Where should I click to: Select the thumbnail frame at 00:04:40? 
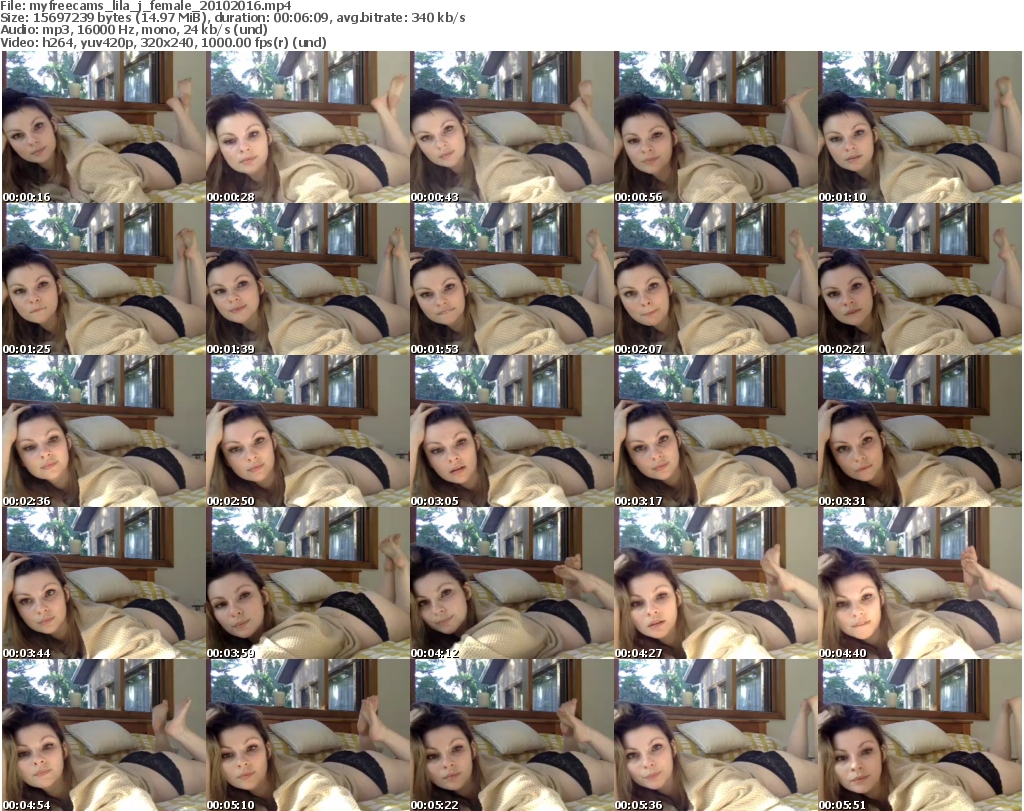[920, 583]
